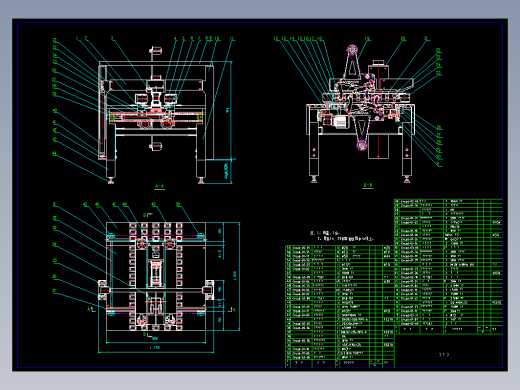The image size is (520, 390).
Task: Click the technical notes text above parts list
Action: coord(342,236)
